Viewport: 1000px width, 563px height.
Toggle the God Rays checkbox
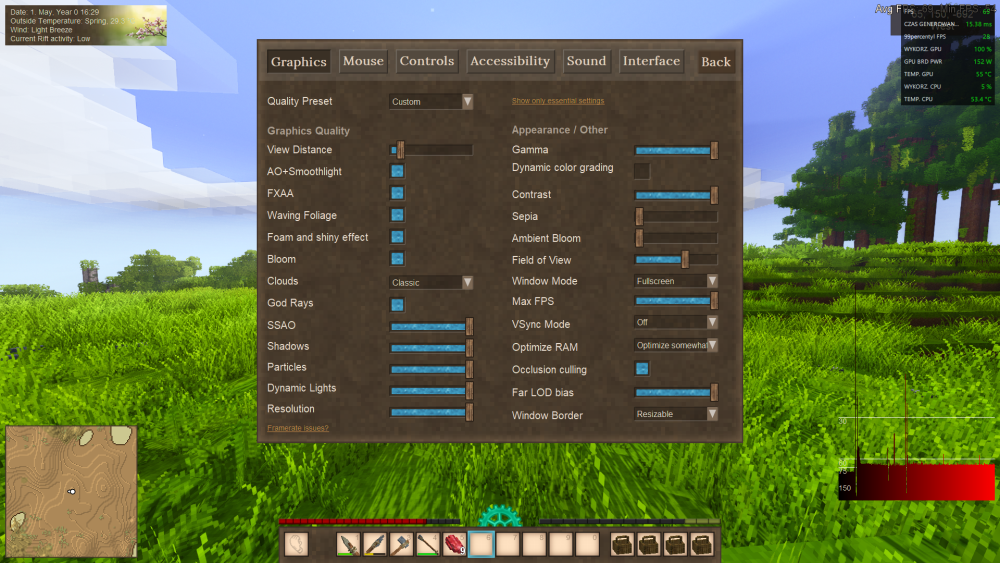pyautogui.click(x=397, y=304)
